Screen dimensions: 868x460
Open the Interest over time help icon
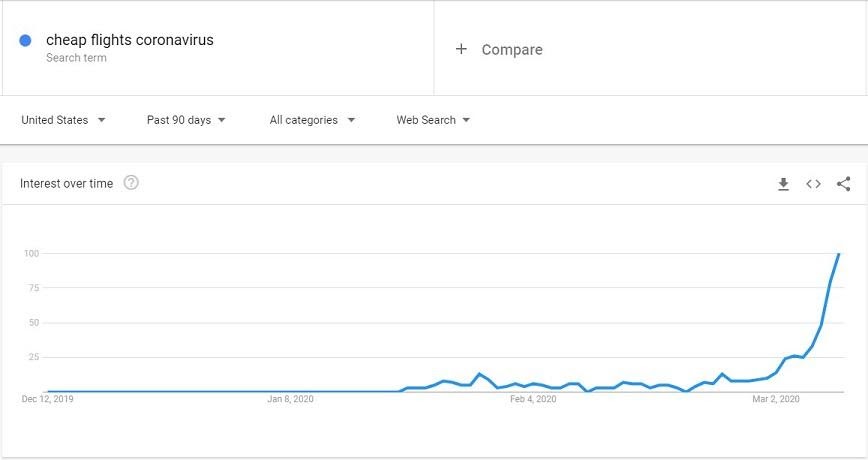(131, 183)
